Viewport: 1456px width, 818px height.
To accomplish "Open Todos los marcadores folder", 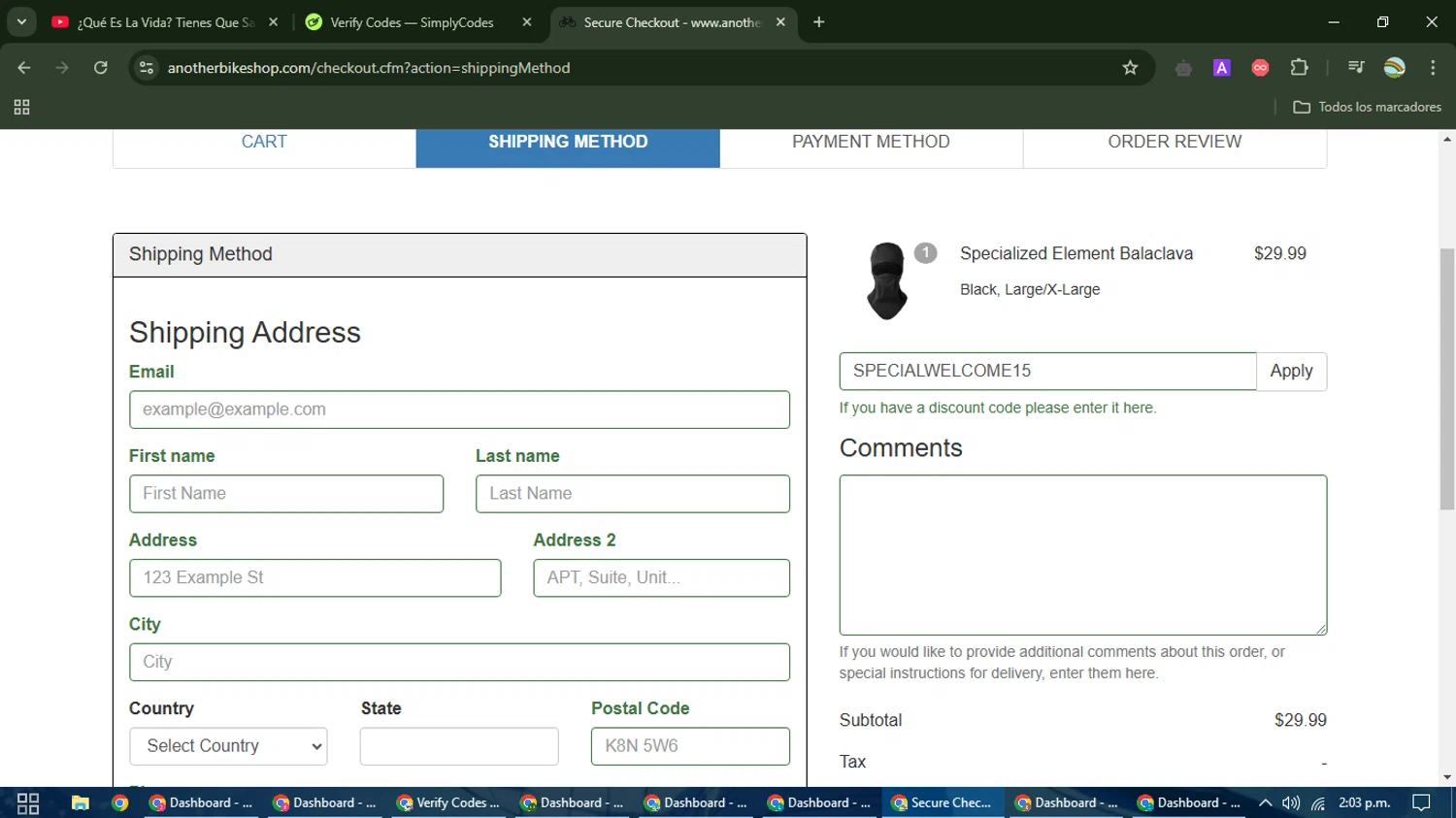I will pyautogui.click(x=1367, y=107).
